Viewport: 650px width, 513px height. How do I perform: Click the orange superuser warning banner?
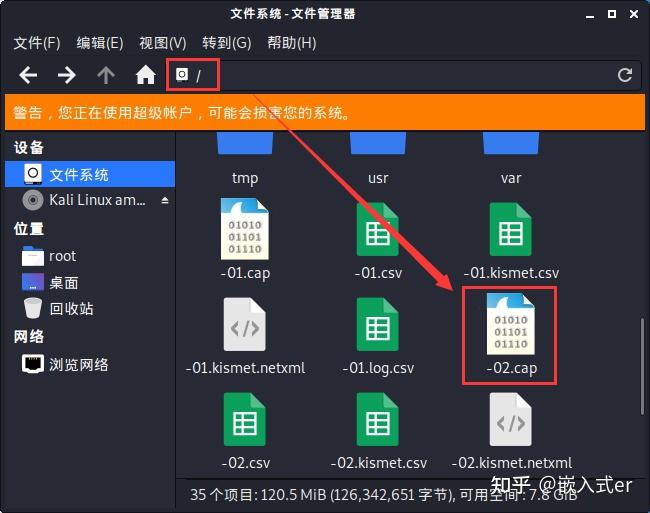(325, 112)
